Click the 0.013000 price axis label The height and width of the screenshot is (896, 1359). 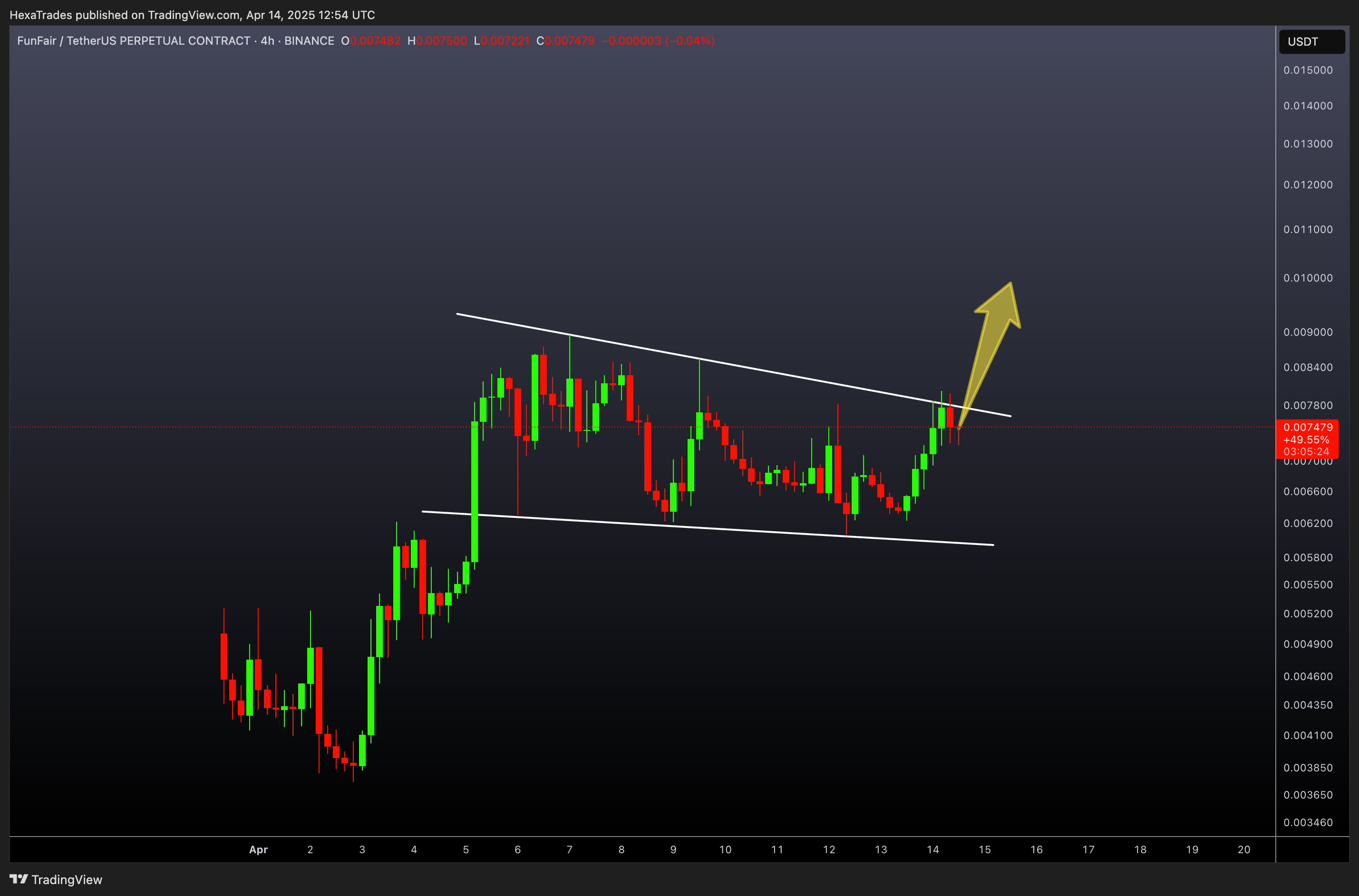click(x=1308, y=144)
